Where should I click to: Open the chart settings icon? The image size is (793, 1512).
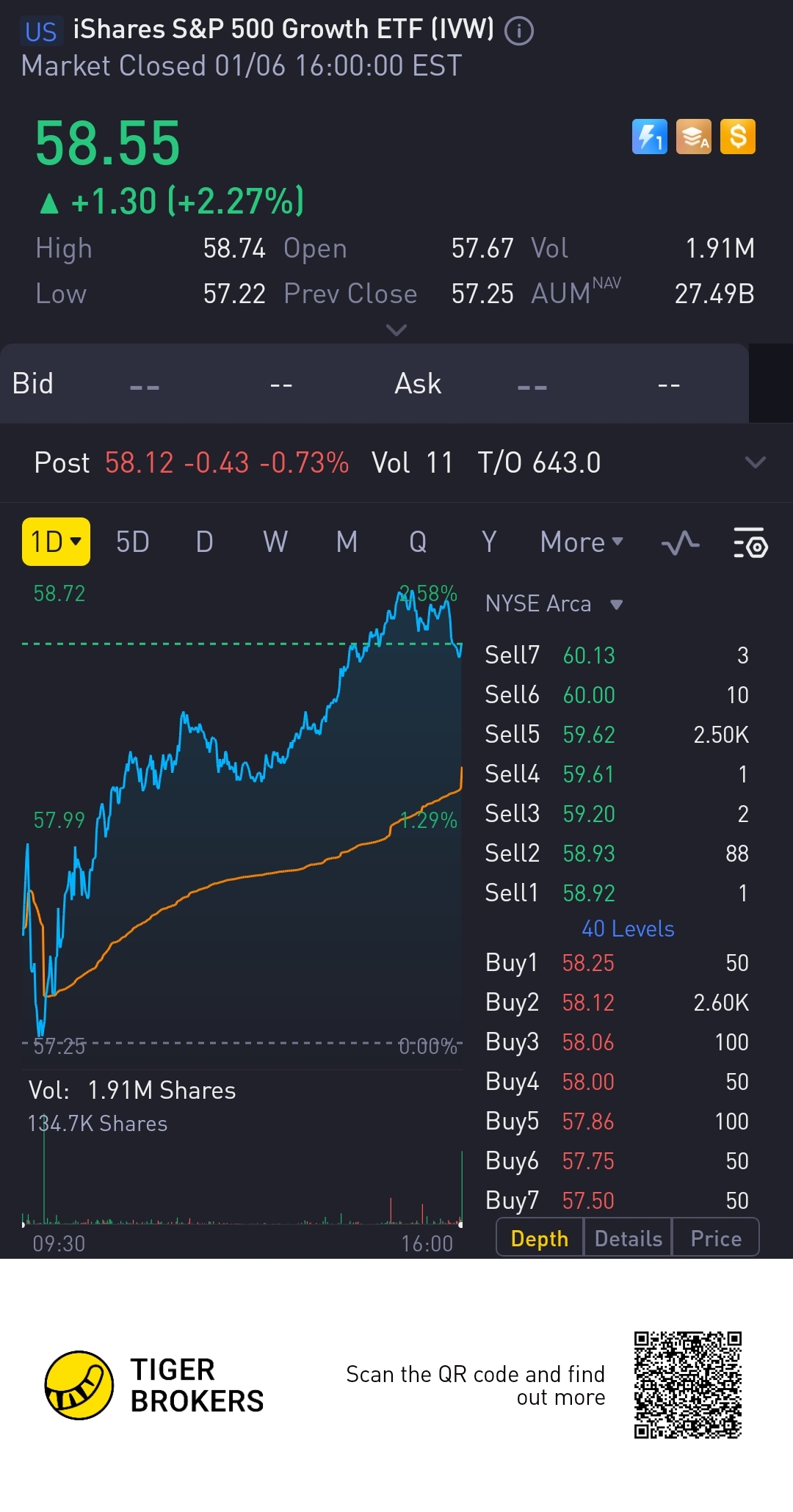coord(750,543)
